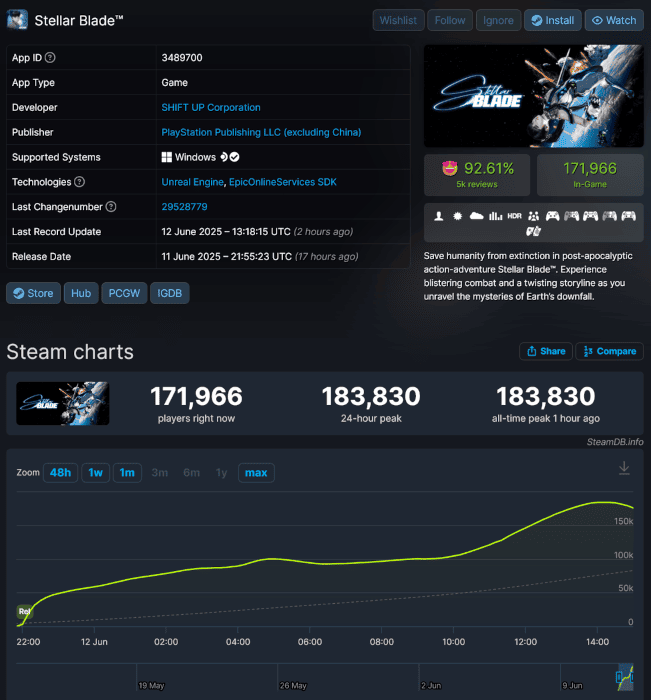This screenshot has height=700, width=651.
Task: Click the Steam charts heading
Action: click(x=70, y=352)
